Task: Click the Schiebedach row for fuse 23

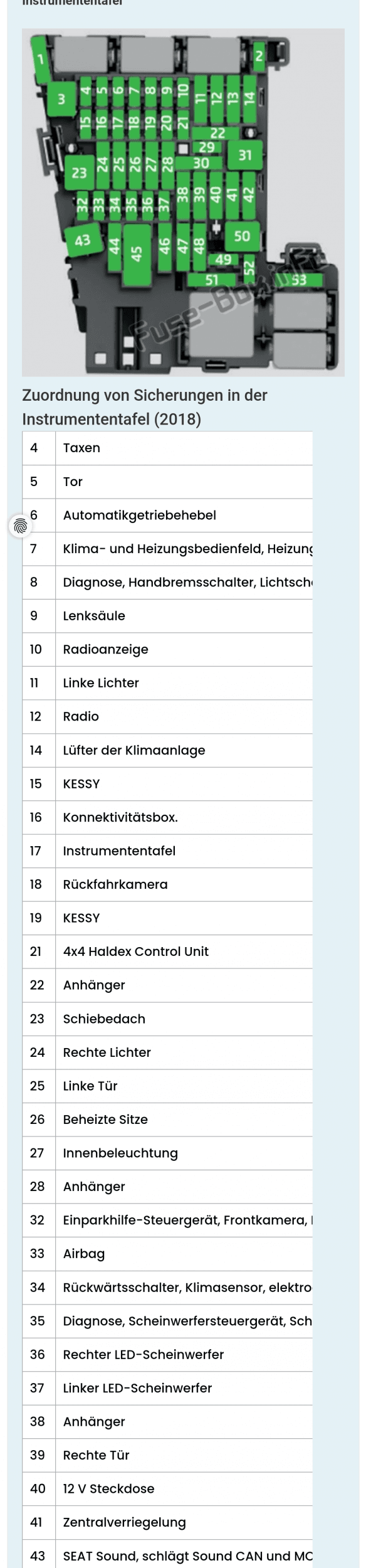Action: click(x=167, y=1019)
